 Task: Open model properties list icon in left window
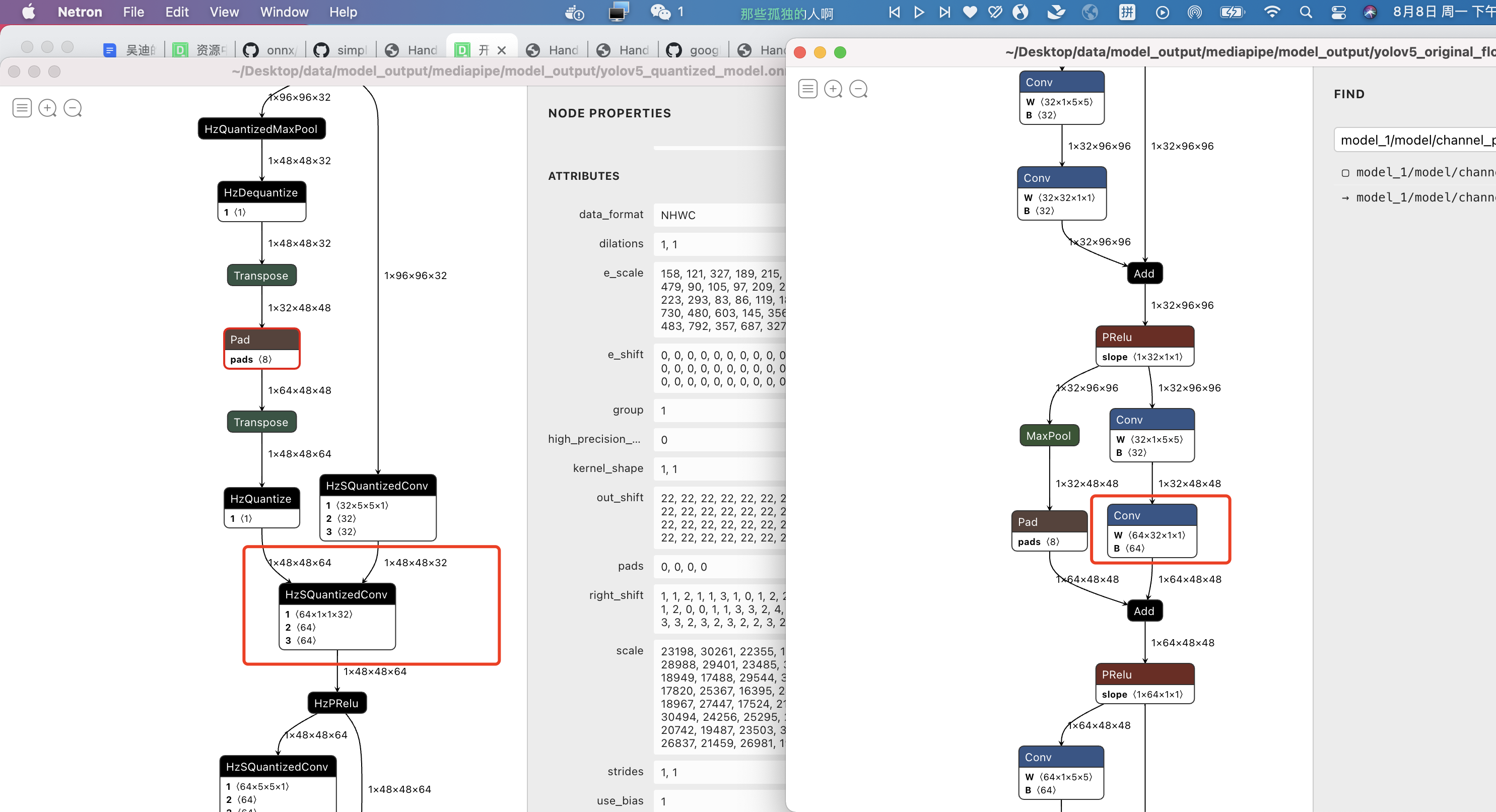pyautogui.click(x=22, y=108)
